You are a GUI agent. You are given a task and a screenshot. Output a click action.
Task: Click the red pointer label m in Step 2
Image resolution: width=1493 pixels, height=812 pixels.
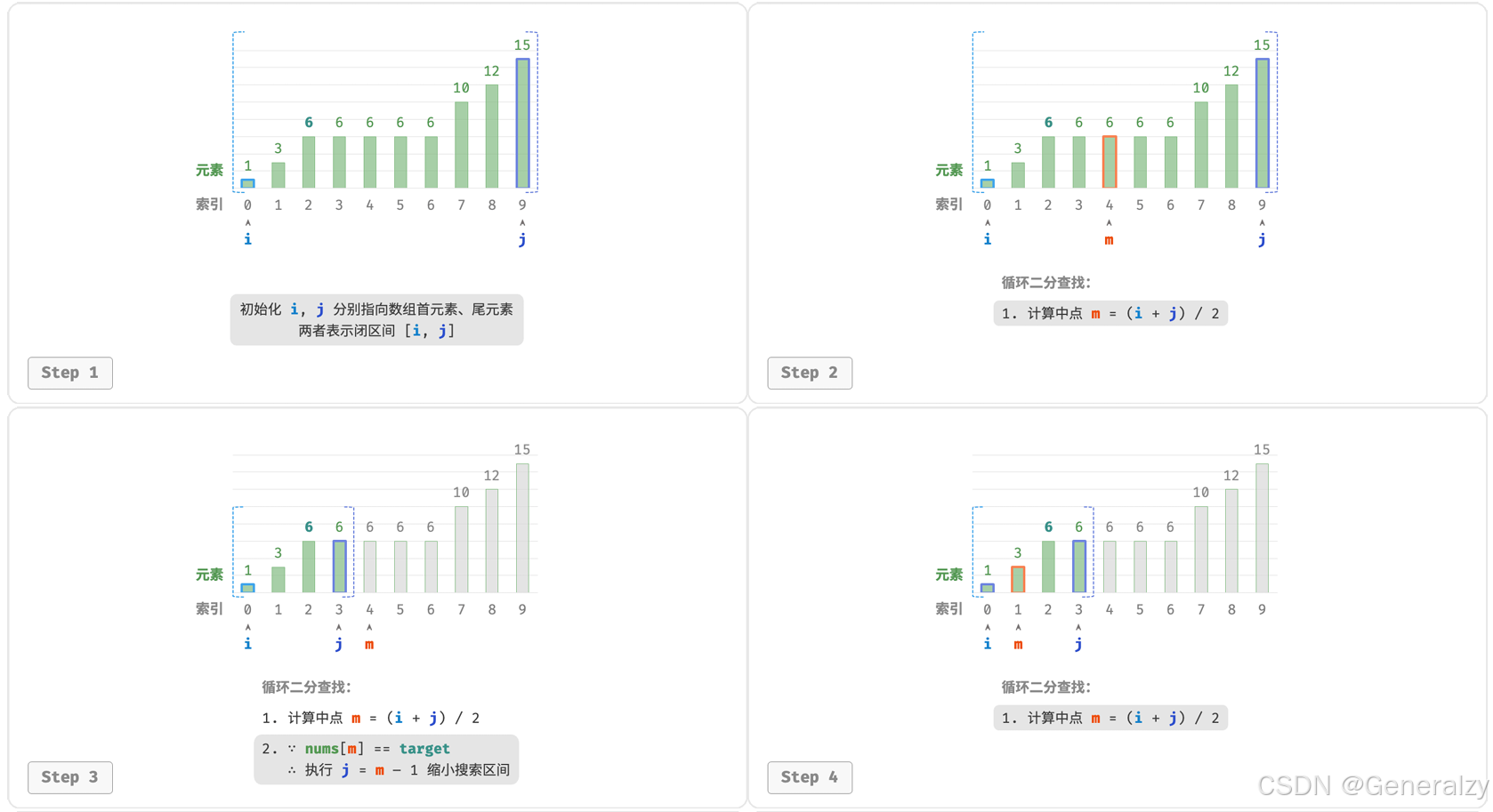1109,240
